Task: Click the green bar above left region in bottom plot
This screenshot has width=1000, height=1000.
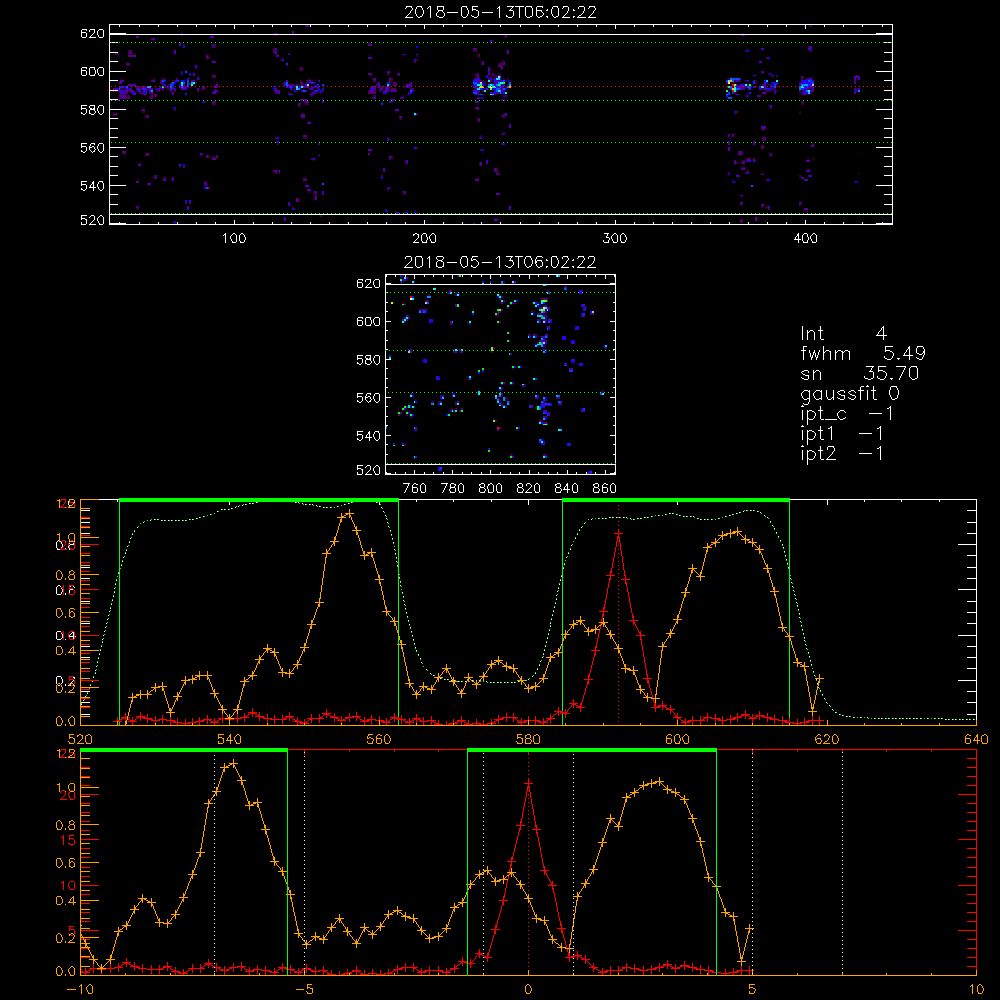Action: pyautogui.click(x=184, y=750)
